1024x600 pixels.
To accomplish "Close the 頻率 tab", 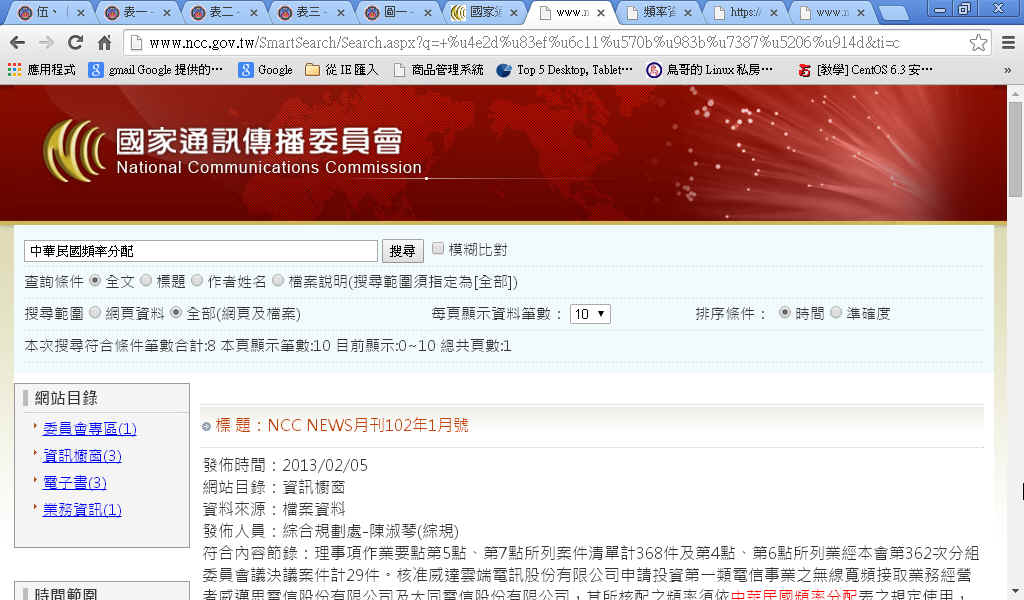I will 687,12.
